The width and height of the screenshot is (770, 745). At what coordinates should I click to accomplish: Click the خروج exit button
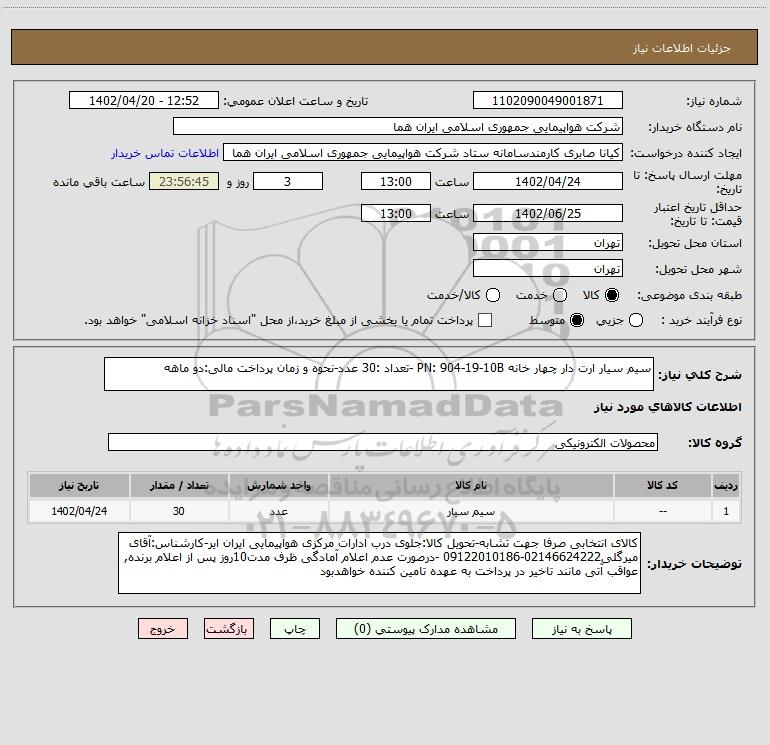click(x=163, y=629)
